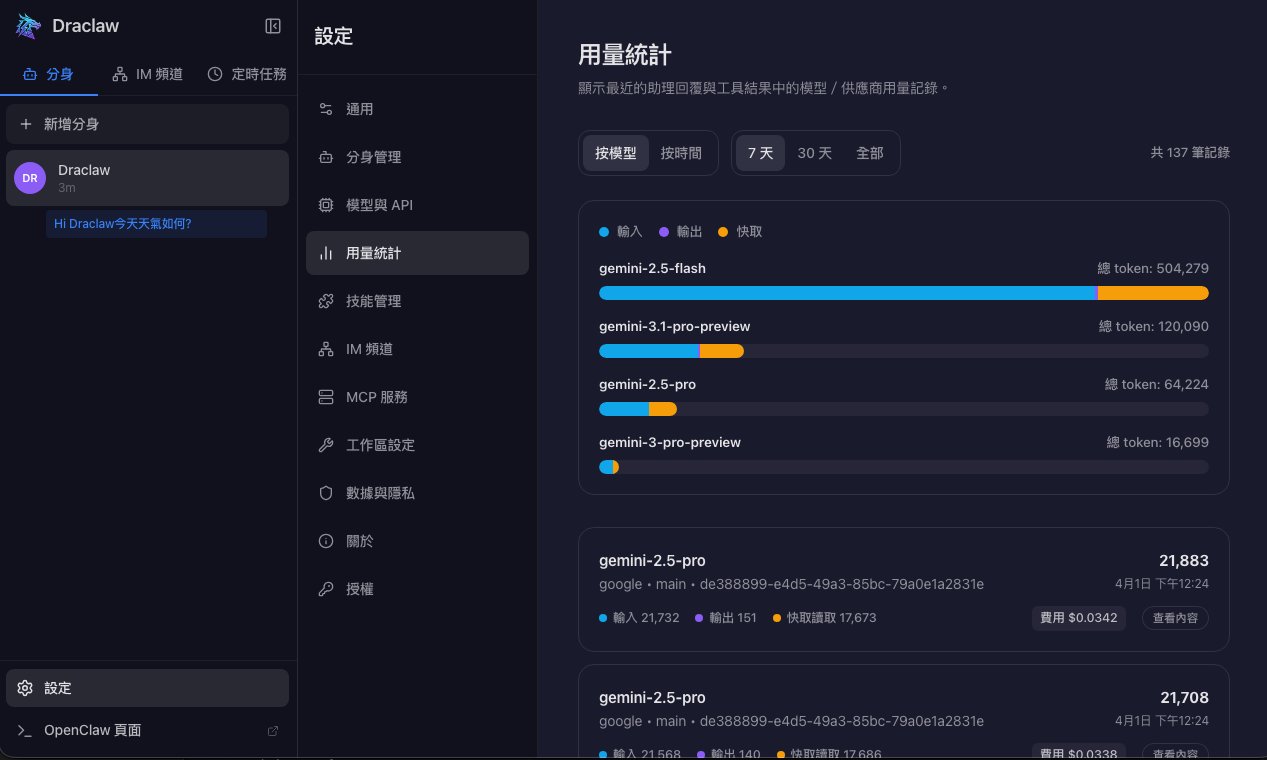Open the IM 頻道 tab at top

click(x=147, y=74)
